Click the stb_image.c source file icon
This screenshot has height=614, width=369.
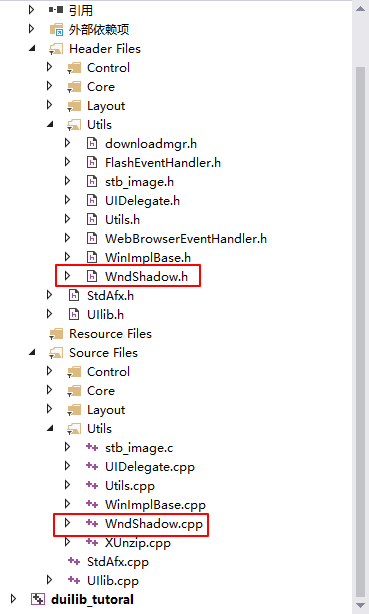[92, 448]
